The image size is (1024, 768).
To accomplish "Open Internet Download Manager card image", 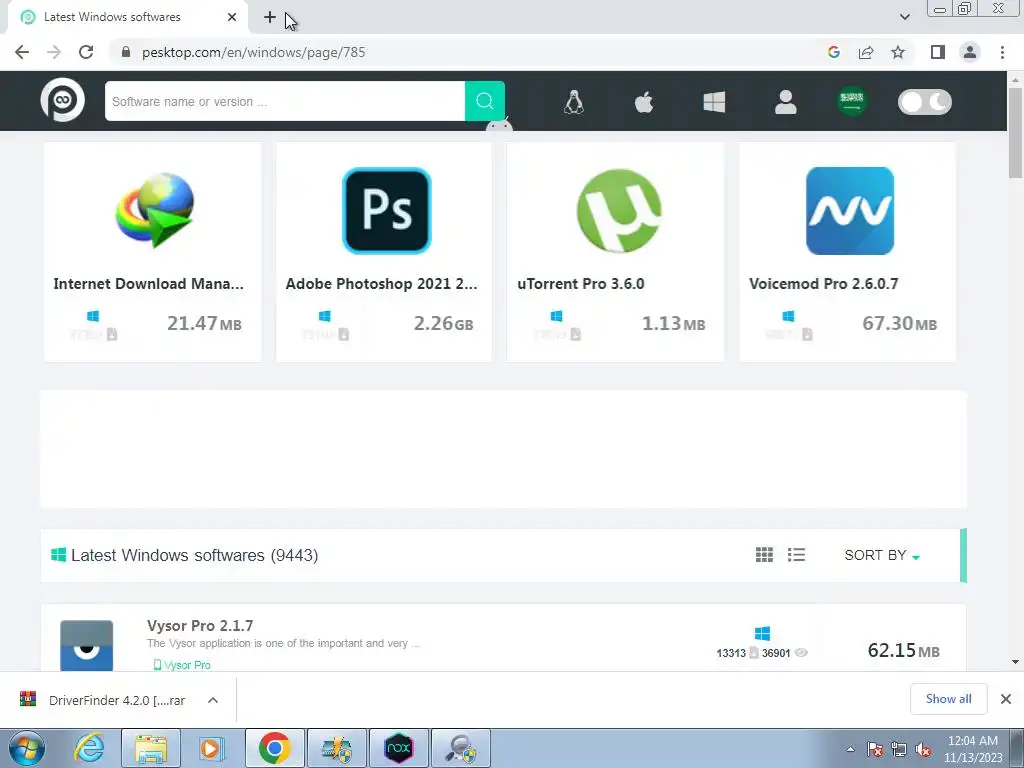I will coord(155,210).
